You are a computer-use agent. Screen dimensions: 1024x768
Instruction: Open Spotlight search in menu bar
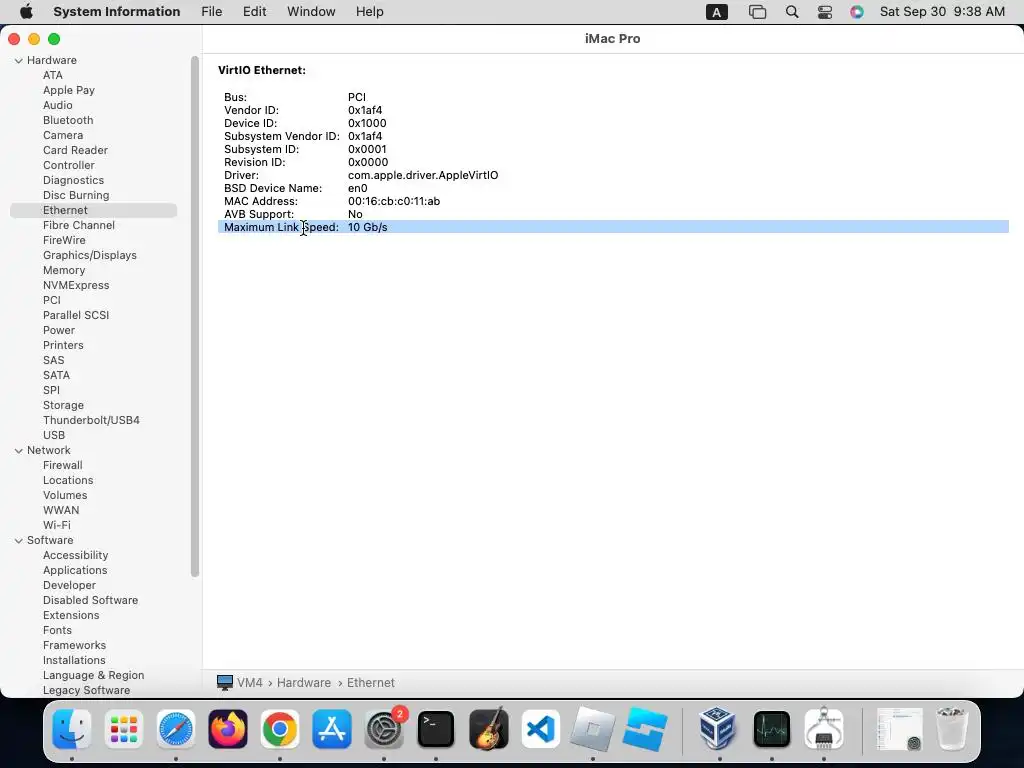point(792,12)
